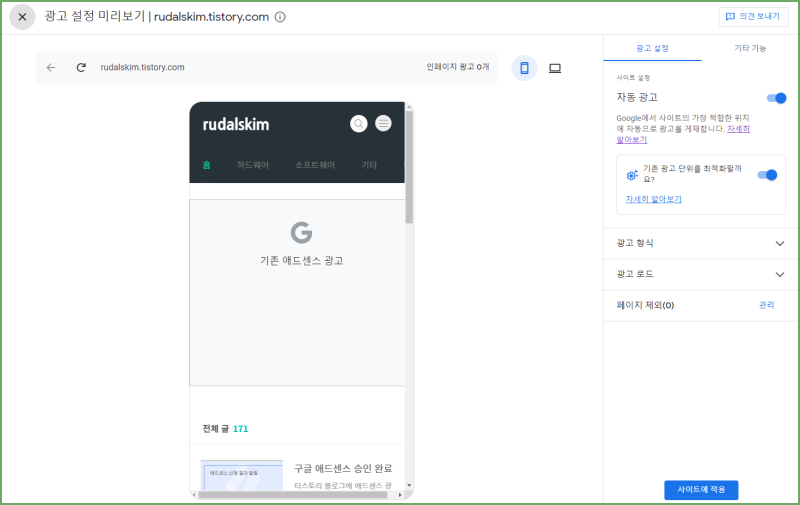This screenshot has width=800, height=505.
Task: Click the gear sparkle optimize icon
Action: coord(632,175)
